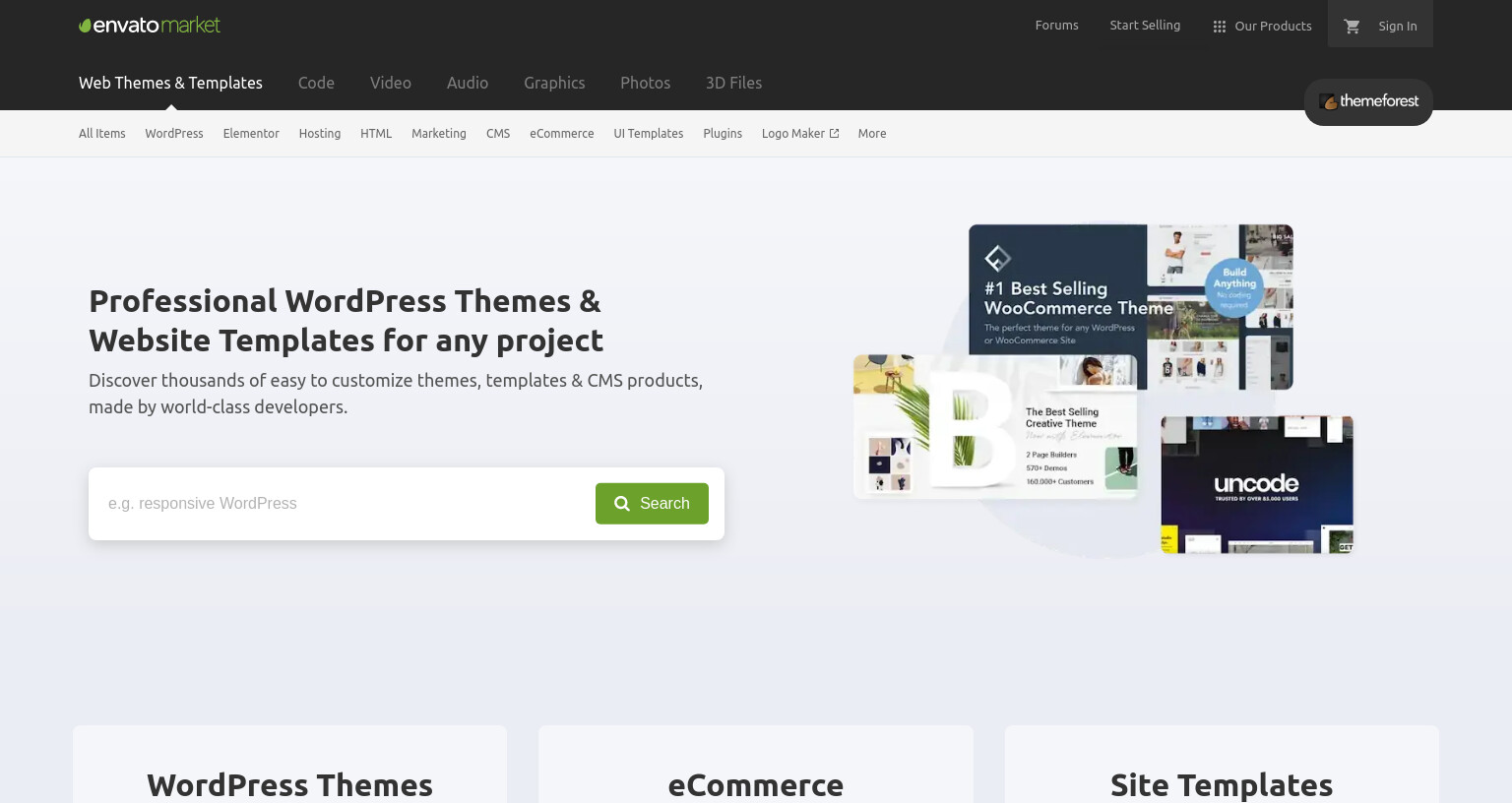Image resolution: width=1512 pixels, height=803 pixels.
Task: Expand the More menu
Action: pyautogui.click(x=872, y=134)
